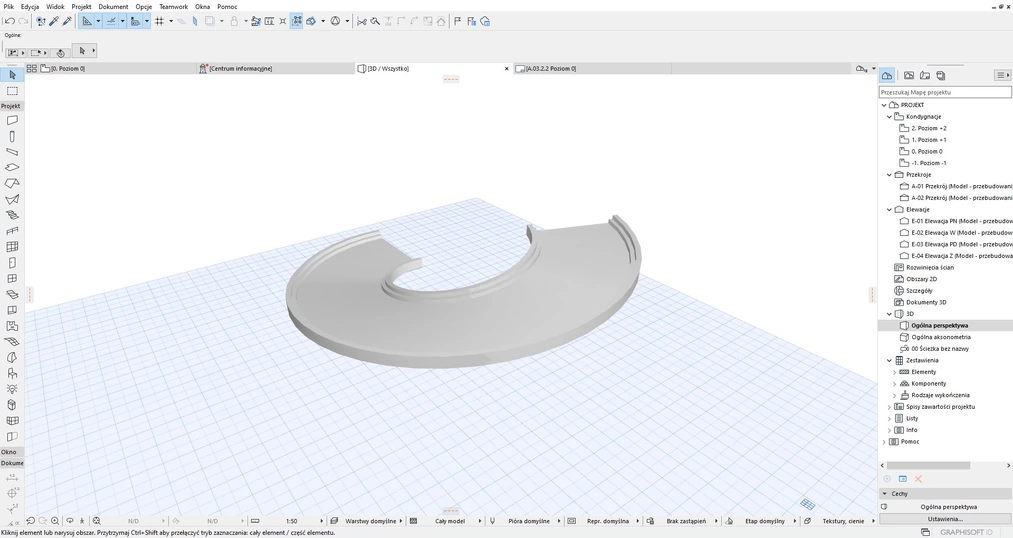Open the Plik menu

click(x=8, y=6)
